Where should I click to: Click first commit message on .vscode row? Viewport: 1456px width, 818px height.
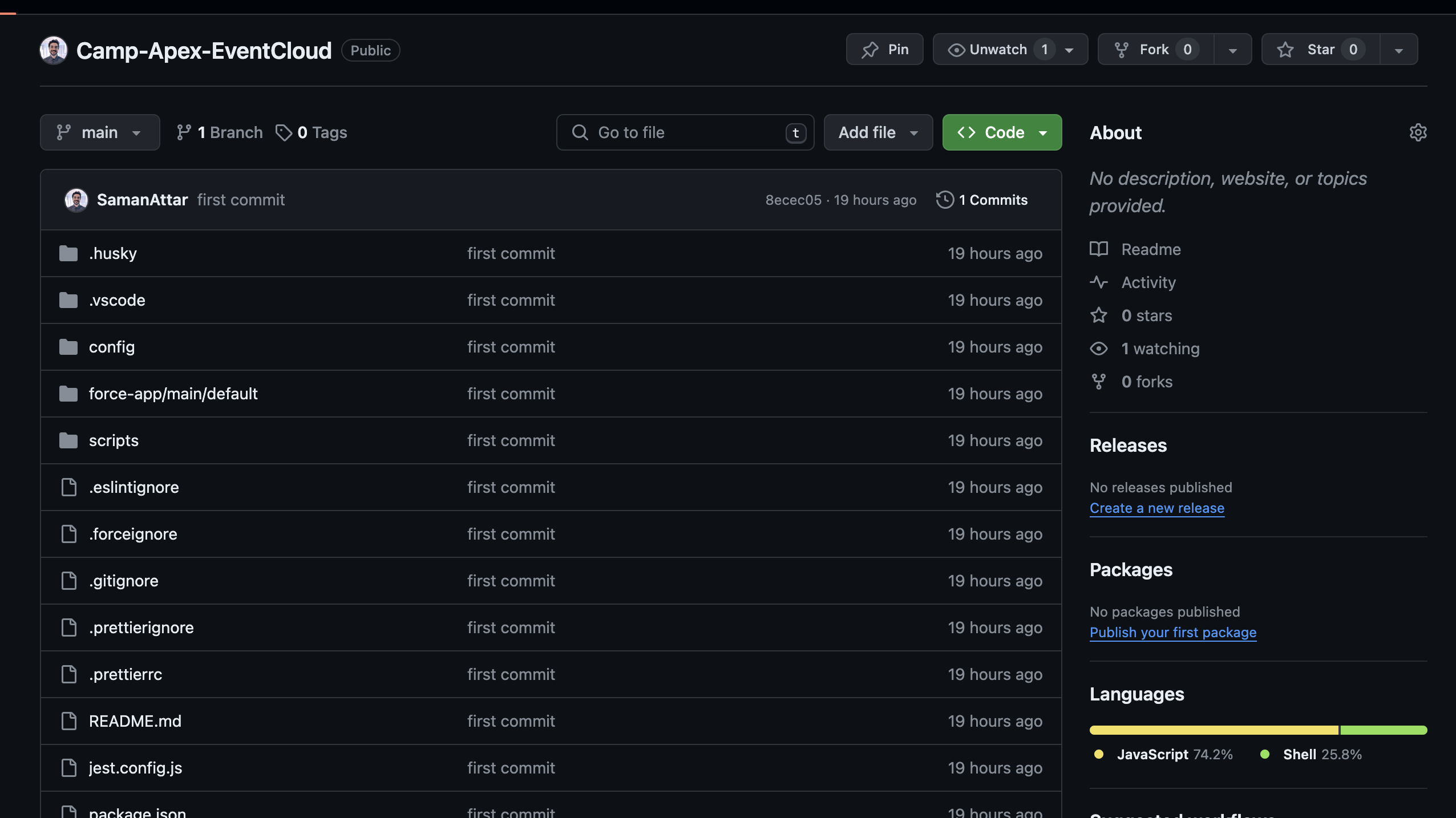pos(511,300)
